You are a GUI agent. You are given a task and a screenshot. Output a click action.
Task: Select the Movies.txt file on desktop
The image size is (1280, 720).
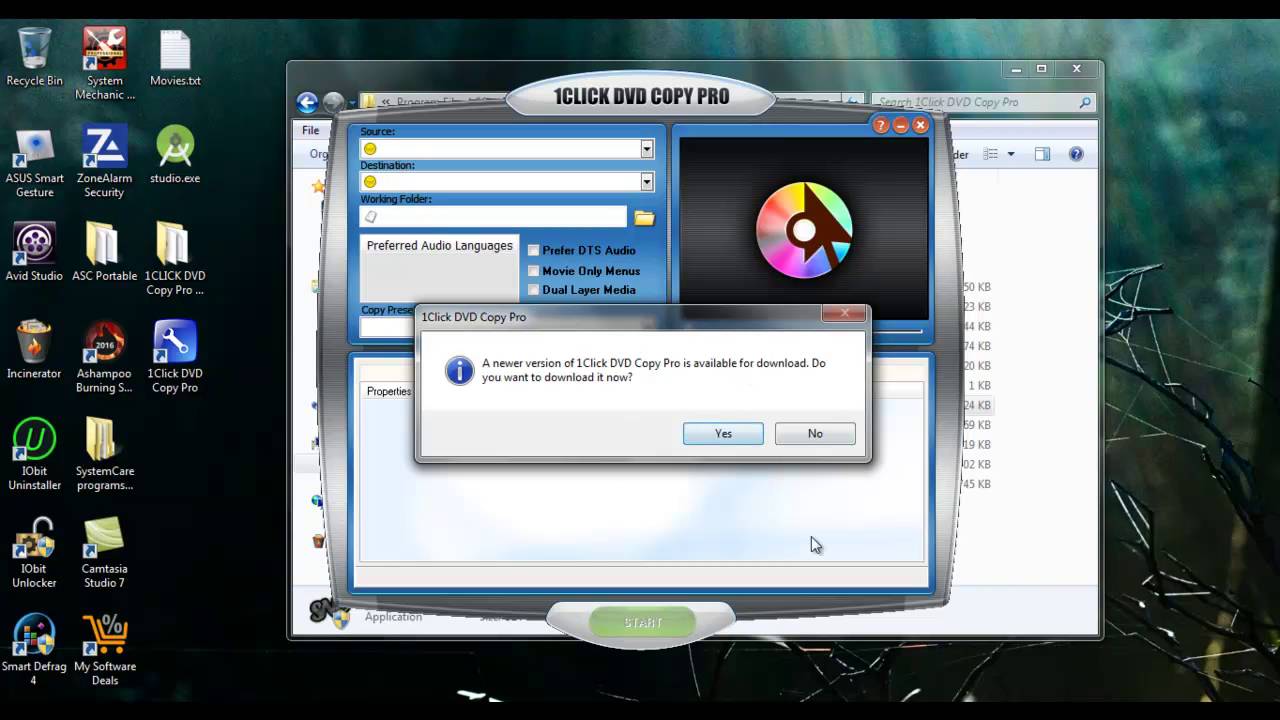coord(175,58)
